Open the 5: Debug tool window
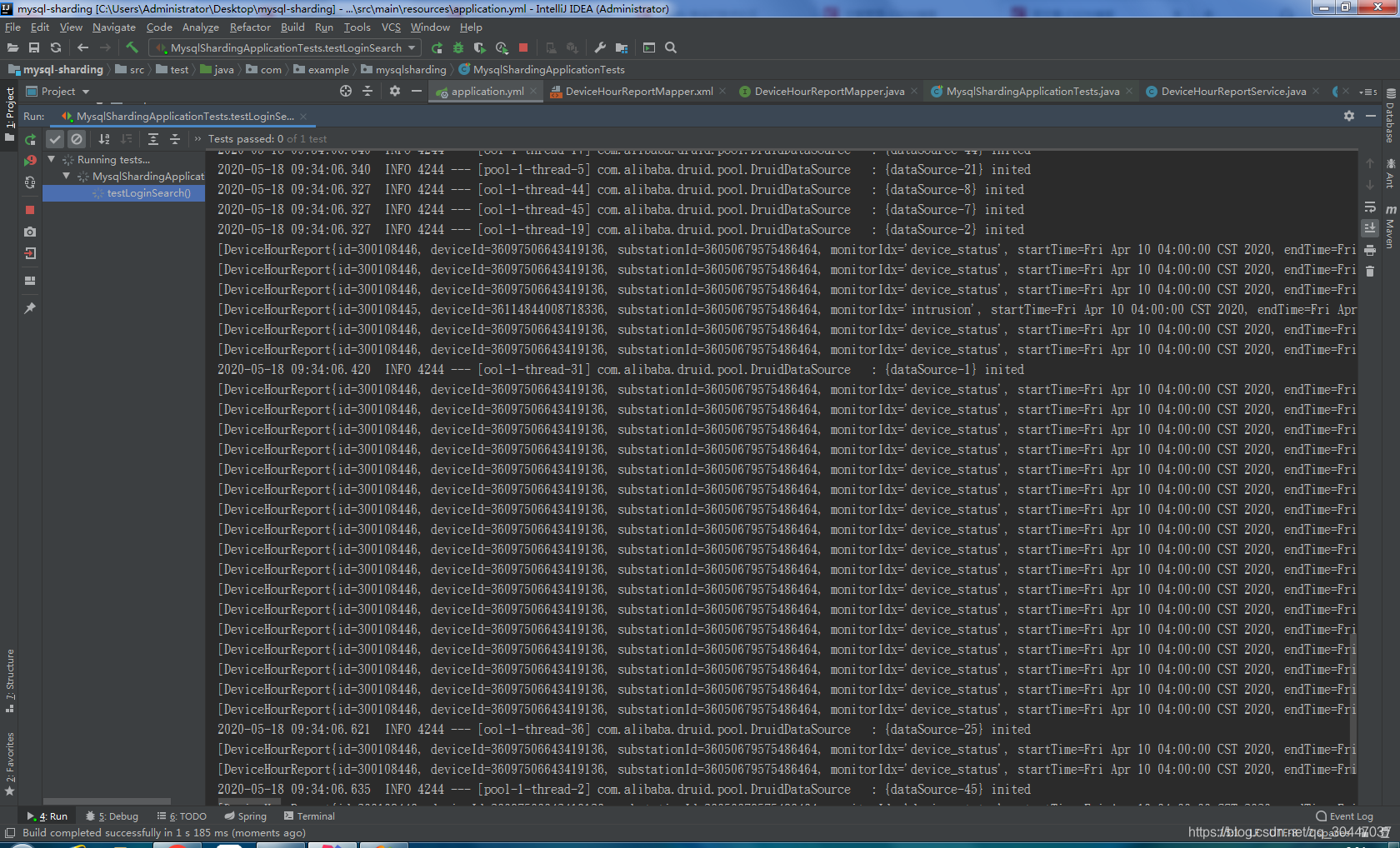The width and height of the screenshot is (1400, 848). click(x=112, y=816)
